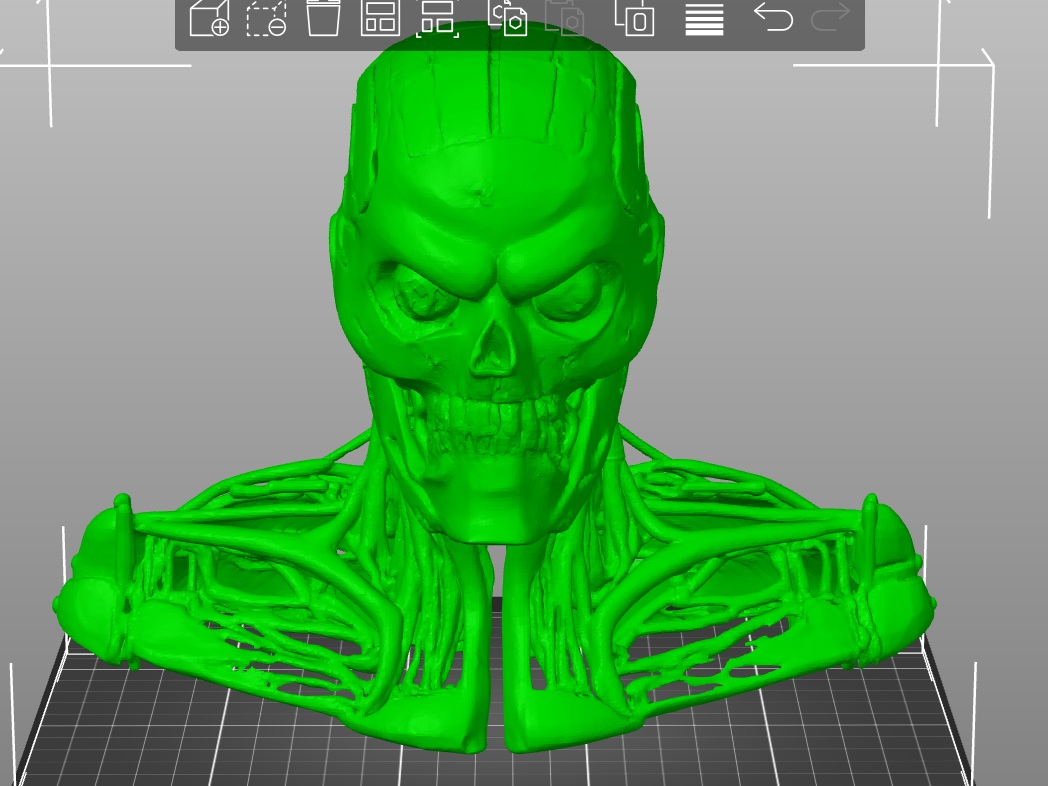This screenshot has width=1048, height=786.
Task: Click the greyed Paste clipboard icon
Action: tap(565, 18)
